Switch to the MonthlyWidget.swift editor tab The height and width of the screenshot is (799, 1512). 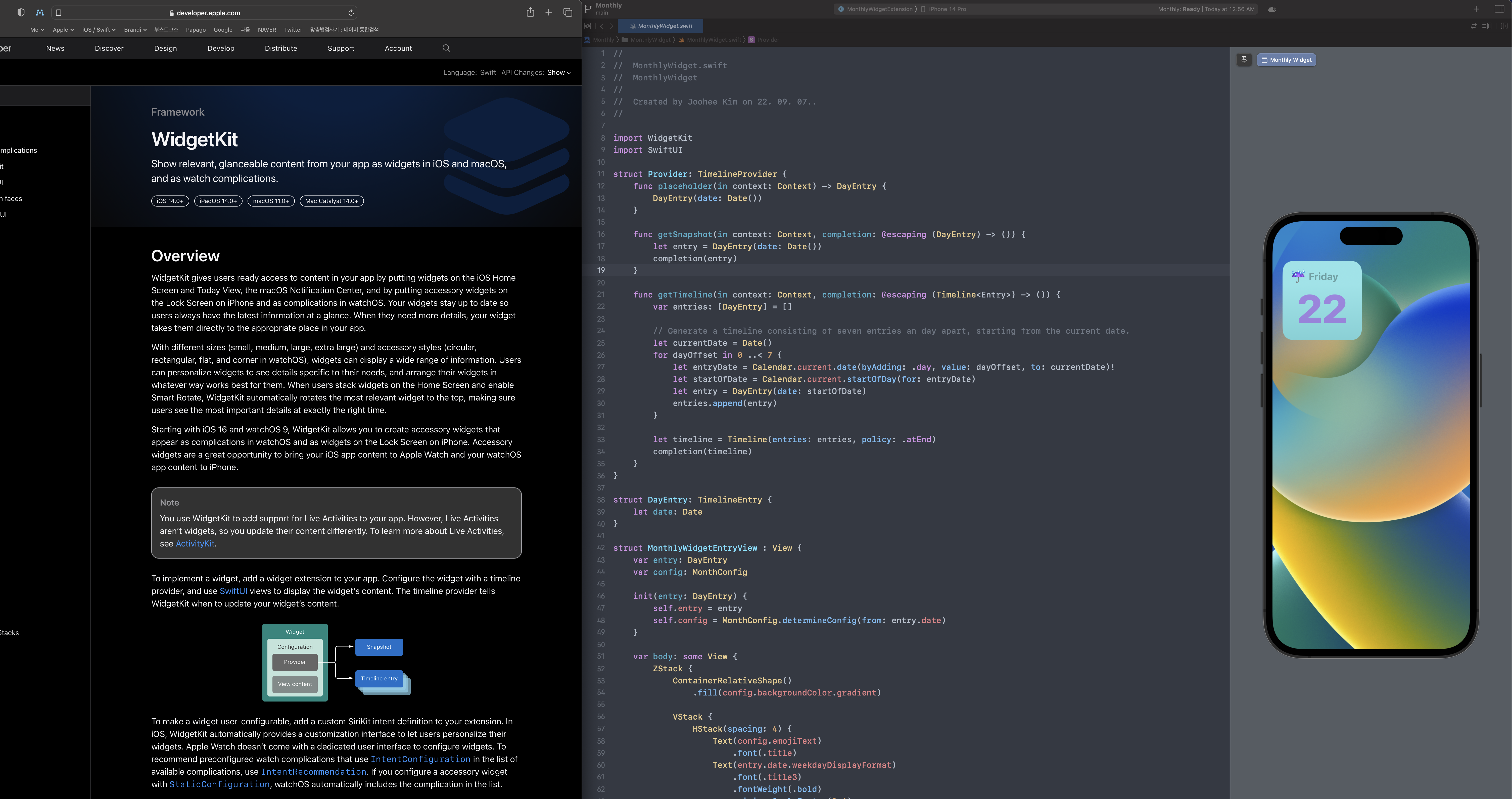(665, 26)
